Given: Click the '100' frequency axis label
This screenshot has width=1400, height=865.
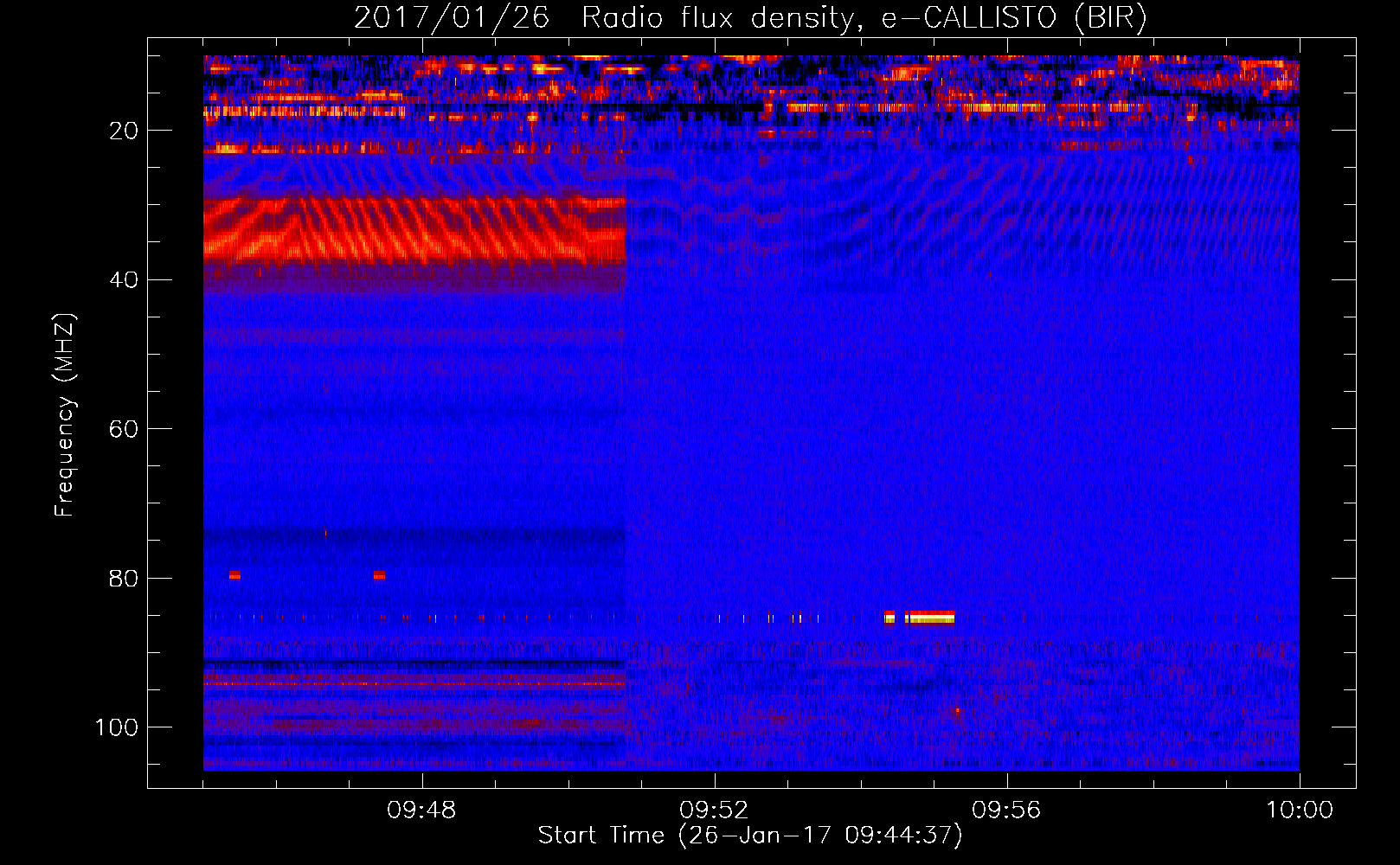Looking at the screenshot, I should tap(117, 727).
